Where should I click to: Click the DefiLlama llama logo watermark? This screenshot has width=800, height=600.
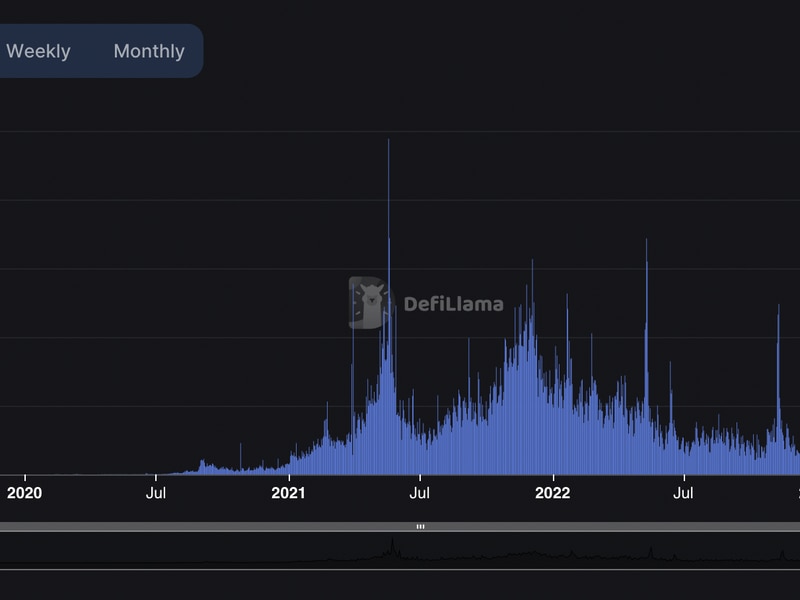pos(370,303)
